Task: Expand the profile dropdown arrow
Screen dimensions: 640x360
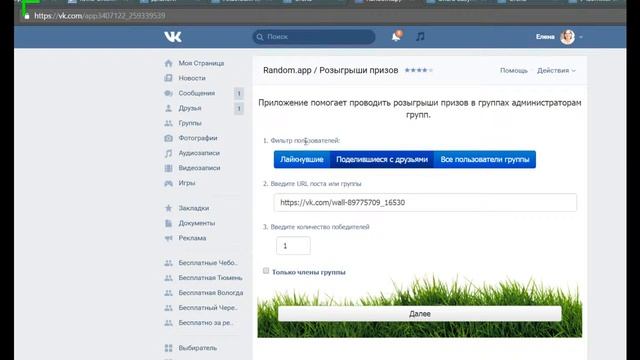Action: pyautogui.click(x=581, y=37)
